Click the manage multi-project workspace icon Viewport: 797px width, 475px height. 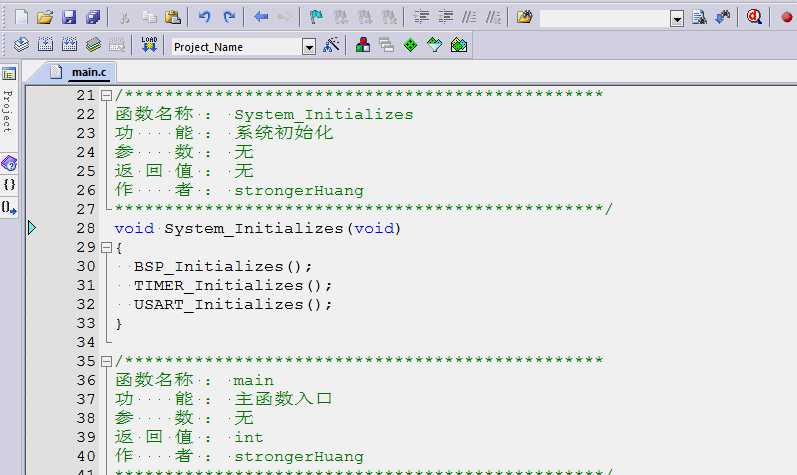point(386,45)
